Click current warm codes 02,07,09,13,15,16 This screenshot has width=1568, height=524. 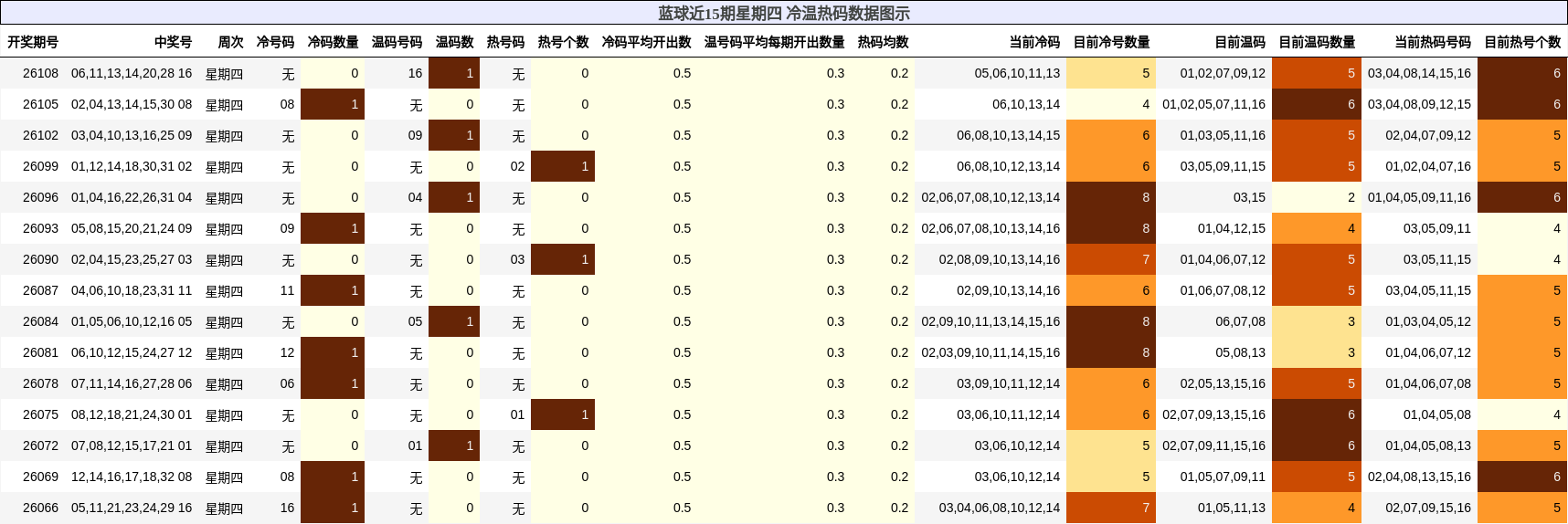click(x=1213, y=414)
